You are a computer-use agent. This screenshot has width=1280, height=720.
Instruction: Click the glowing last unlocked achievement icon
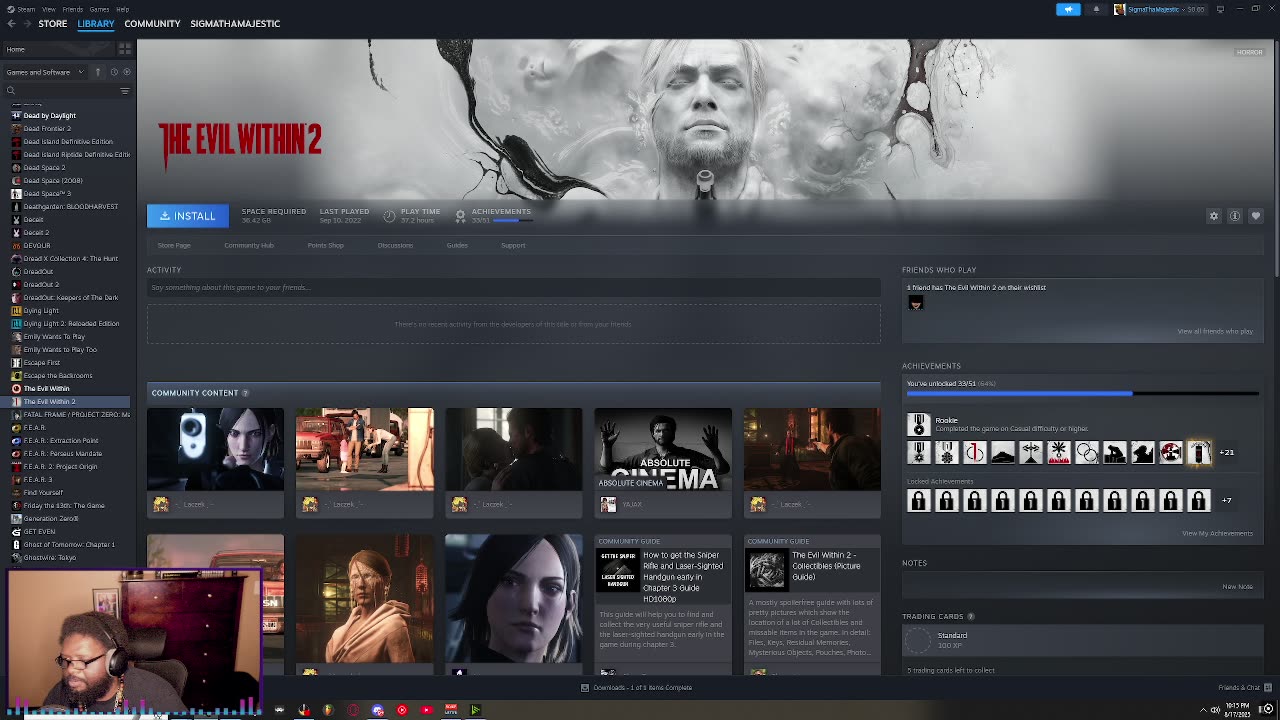pyautogui.click(x=1198, y=453)
